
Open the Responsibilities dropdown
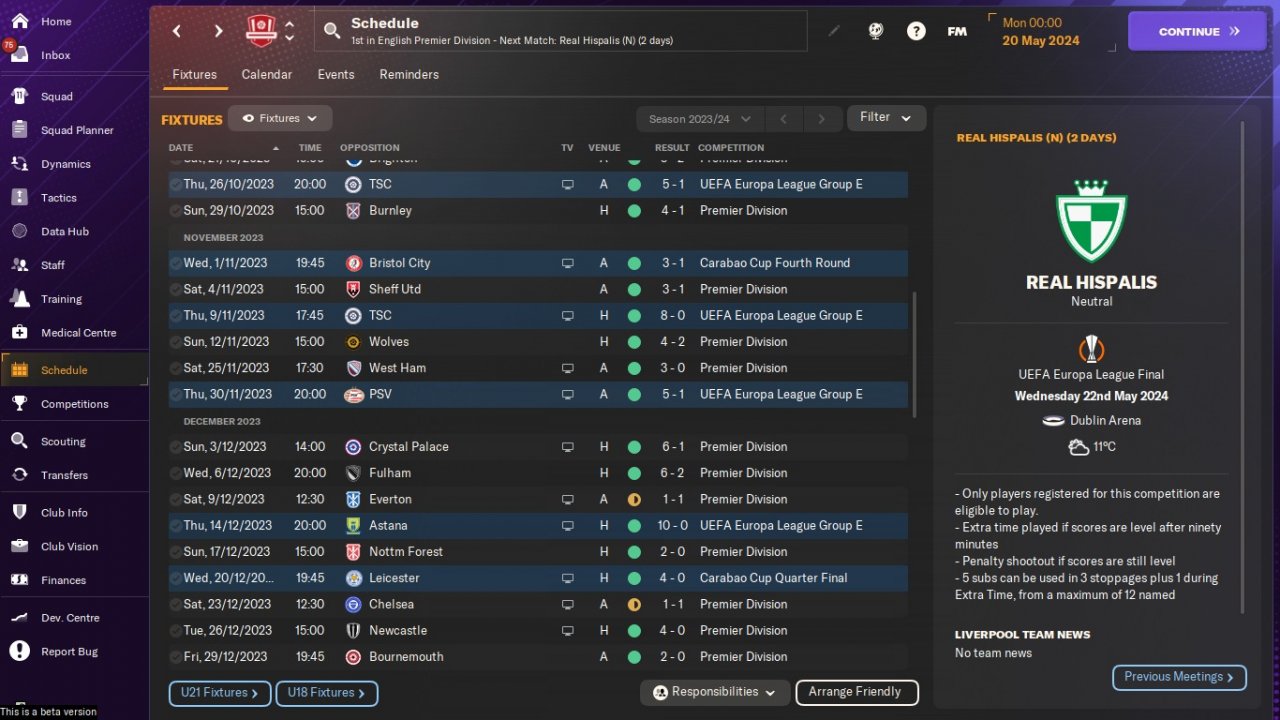tap(714, 692)
